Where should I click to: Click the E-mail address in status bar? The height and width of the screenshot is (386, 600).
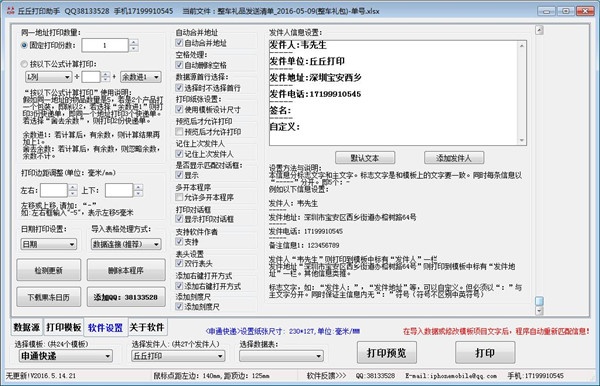[451, 376]
